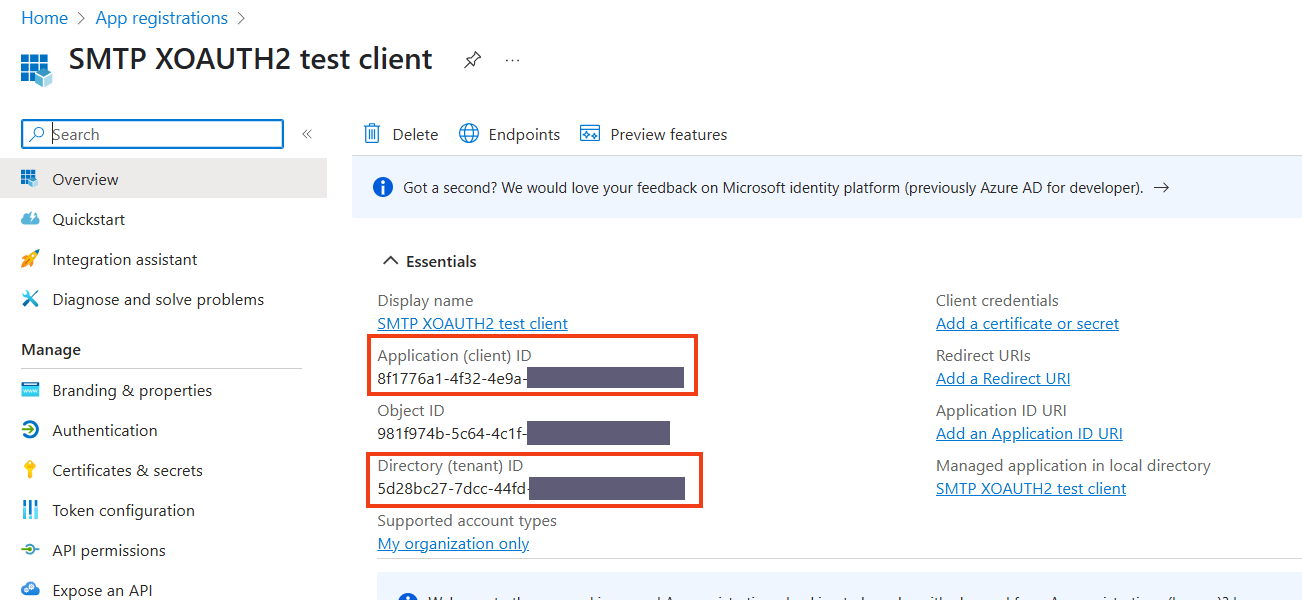The width and height of the screenshot is (1302, 600).
Task: Go to Authentication settings
Action: pyautogui.click(x=163, y=430)
